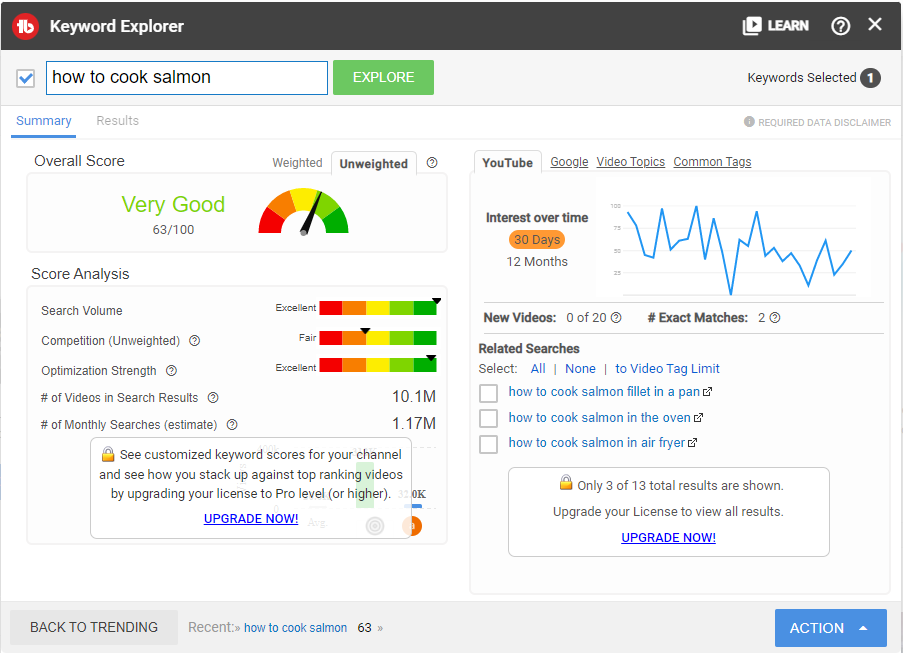Open recent keyword 'how to cook salmon'
This screenshot has width=903, height=653.
(295, 628)
